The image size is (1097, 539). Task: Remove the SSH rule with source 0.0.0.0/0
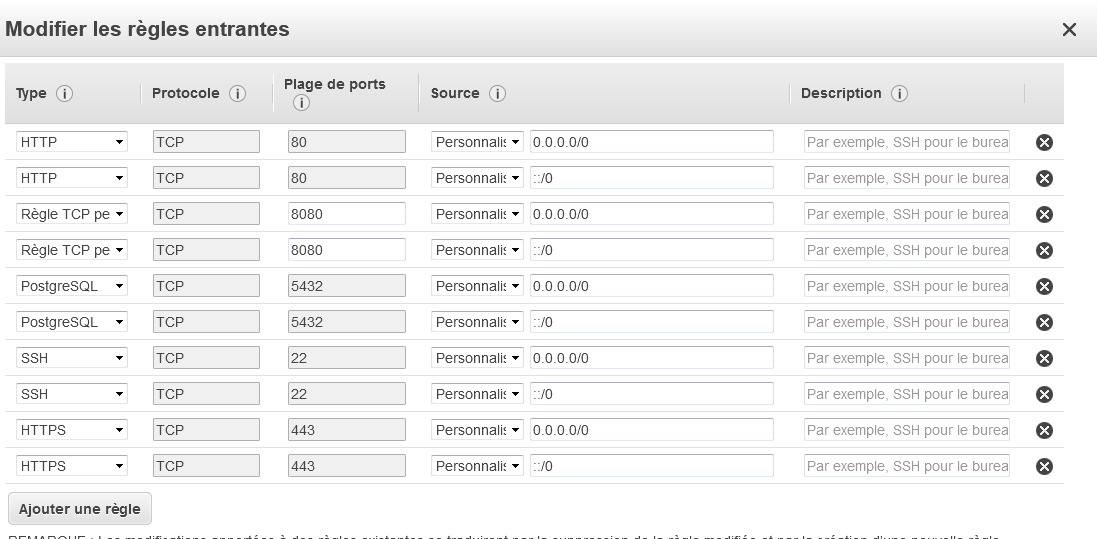click(1044, 358)
